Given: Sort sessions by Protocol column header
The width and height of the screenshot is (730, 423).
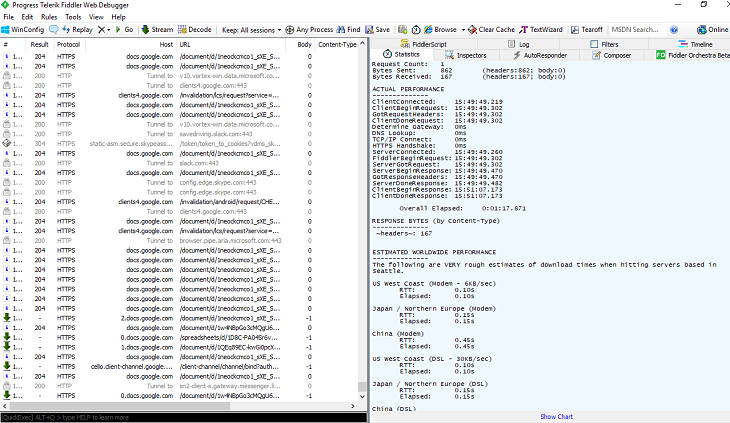Looking at the screenshot, I should pos(68,45).
